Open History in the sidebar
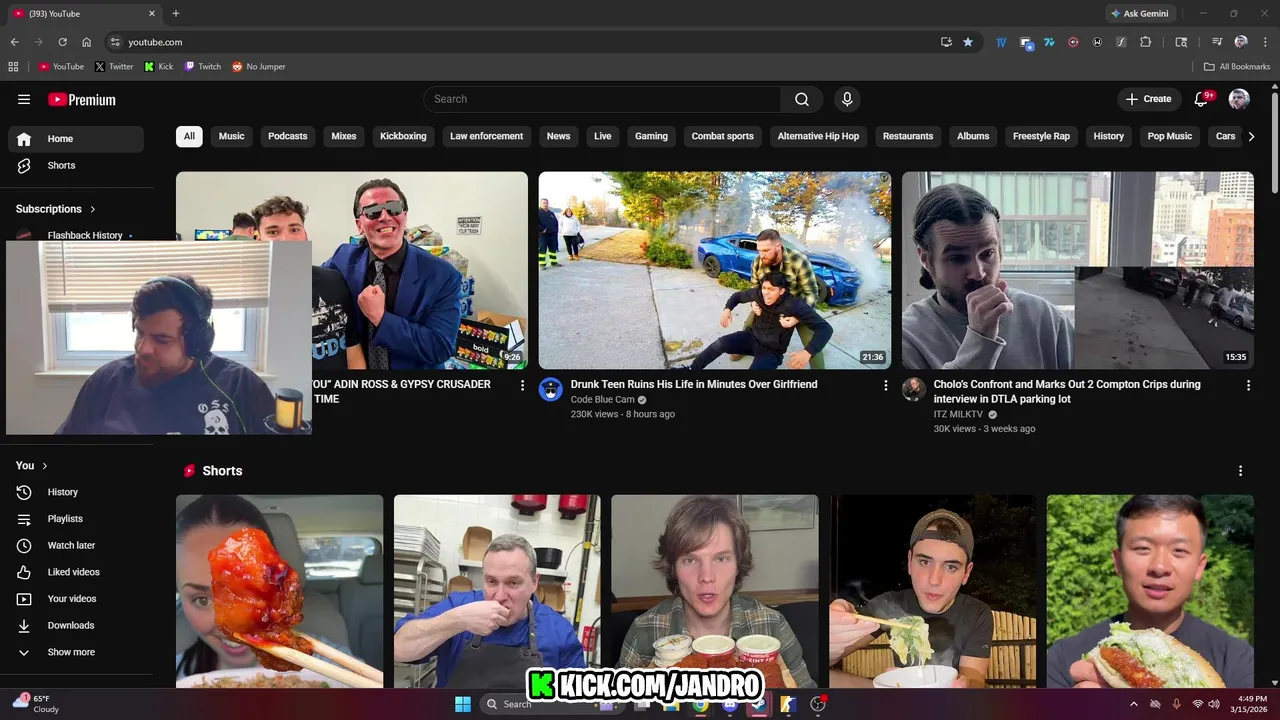Image resolution: width=1280 pixels, height=720 pixels. pyautogui.click(x=76, y=492)
